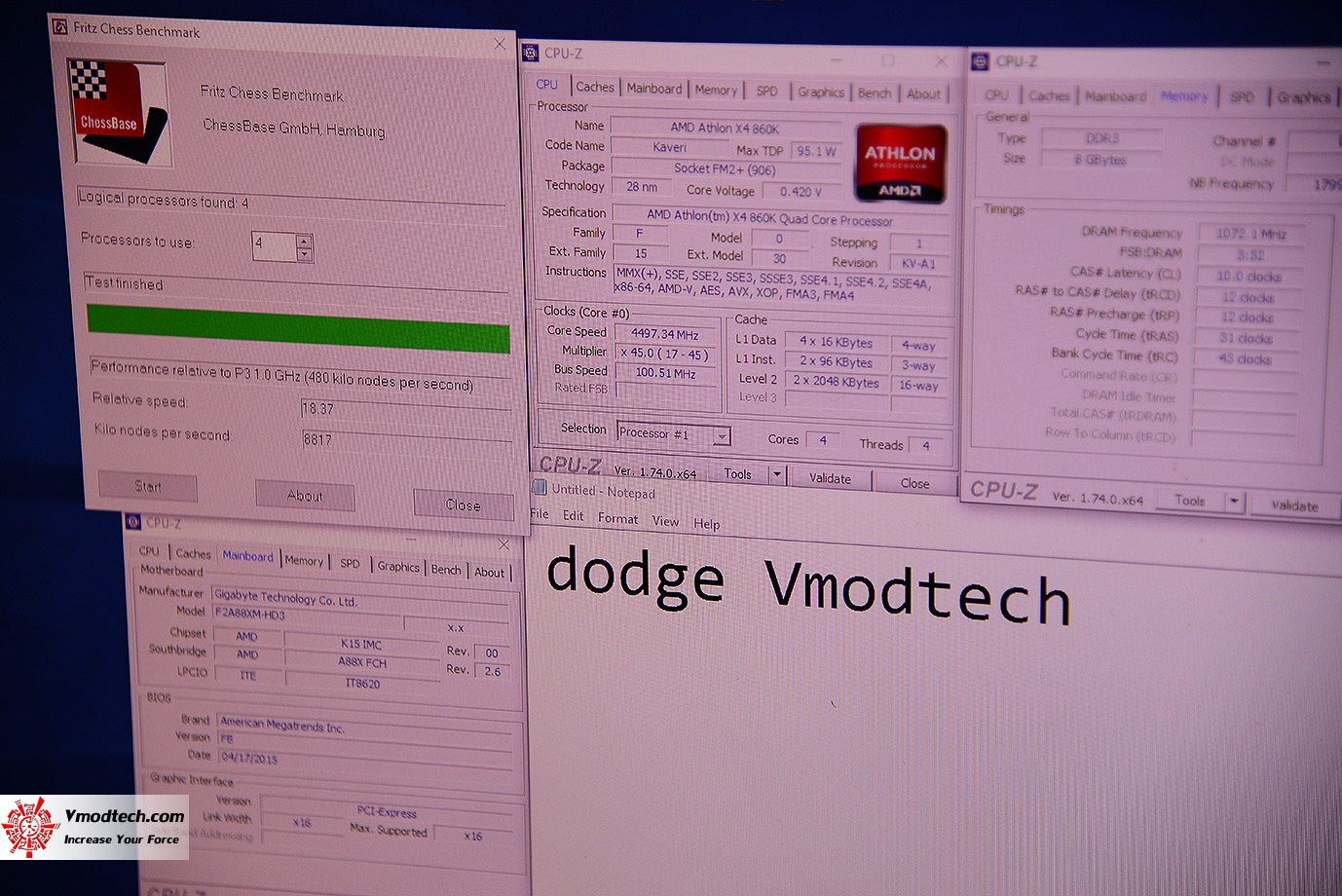
Task: Open Graphics tab in the CPU-Z Mainboard window
Action: [398, 567]
